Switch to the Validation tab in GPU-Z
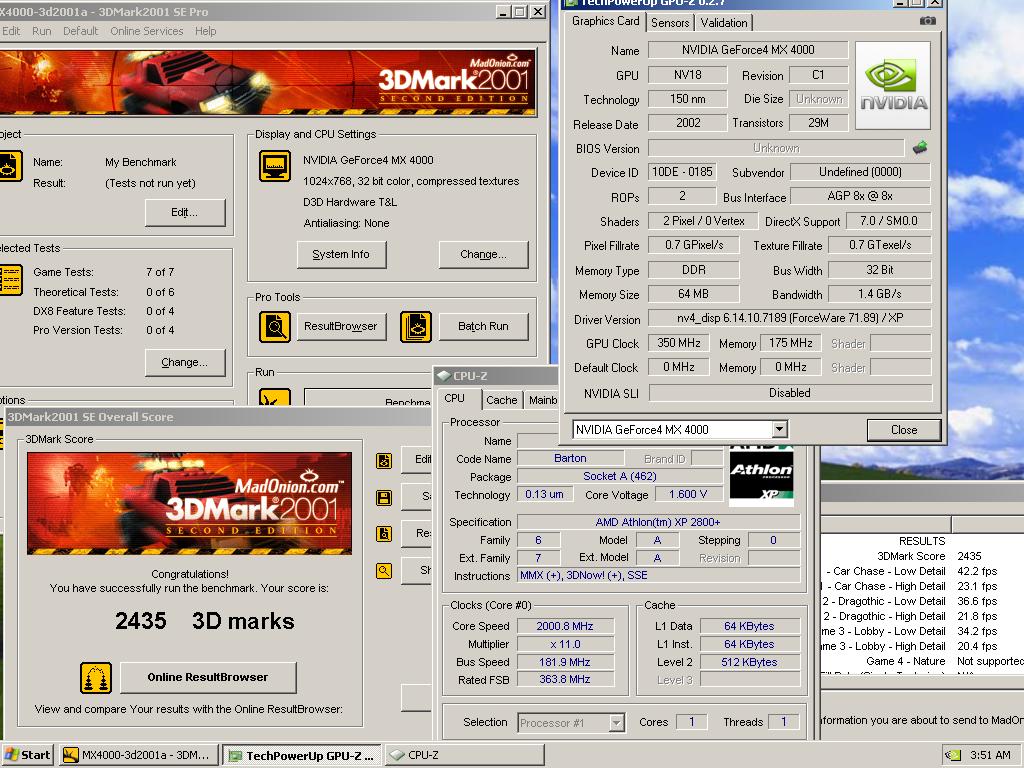The height and width of the screenshot is (768, 1024). coord(724,22)
